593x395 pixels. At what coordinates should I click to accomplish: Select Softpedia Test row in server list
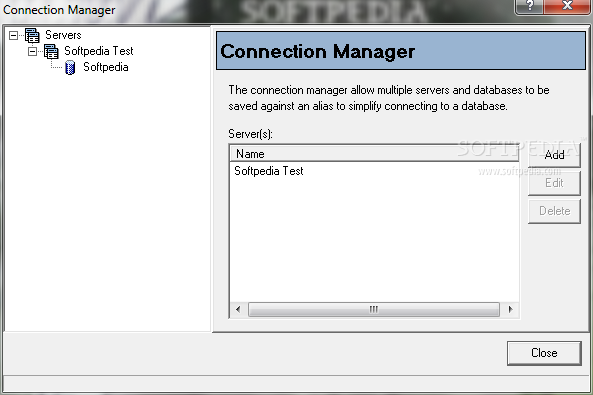pyautogui.click(x=374, y=171)
